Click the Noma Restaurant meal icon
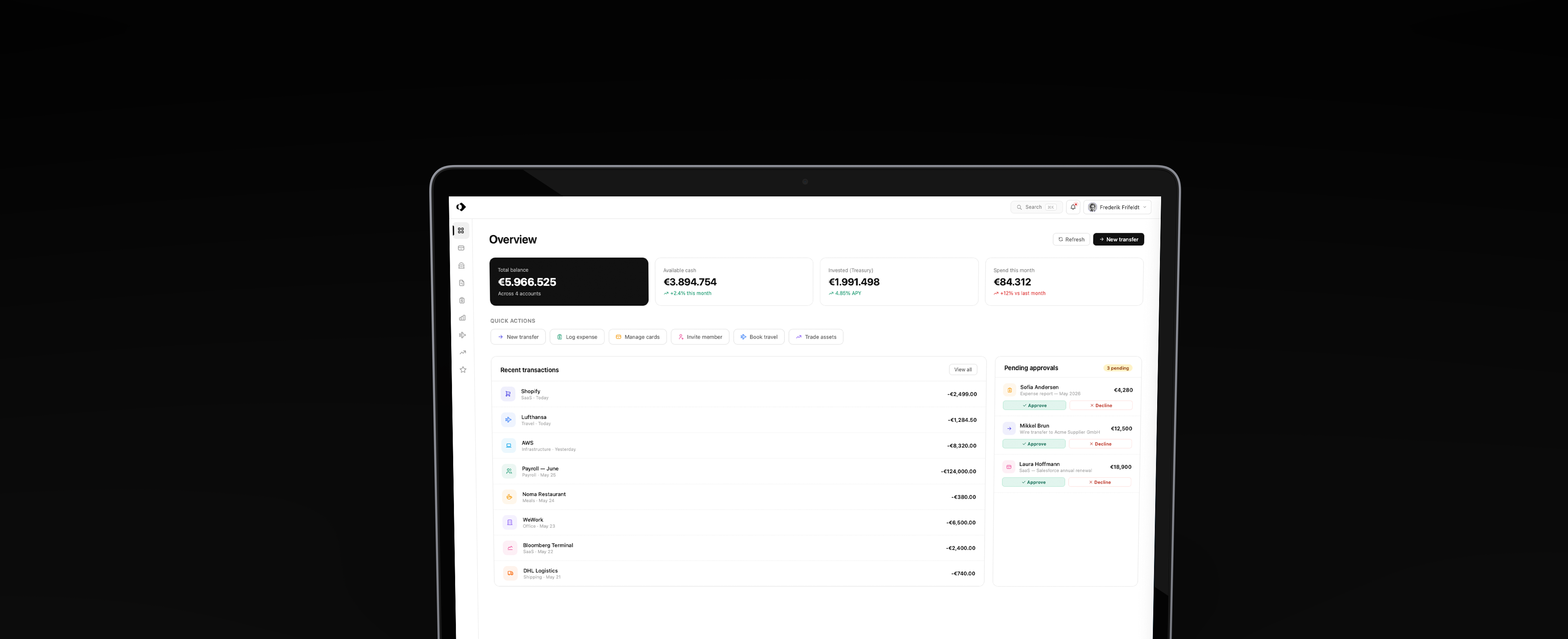This screenshot has height=639, width=1568. (x=510, y=497)
